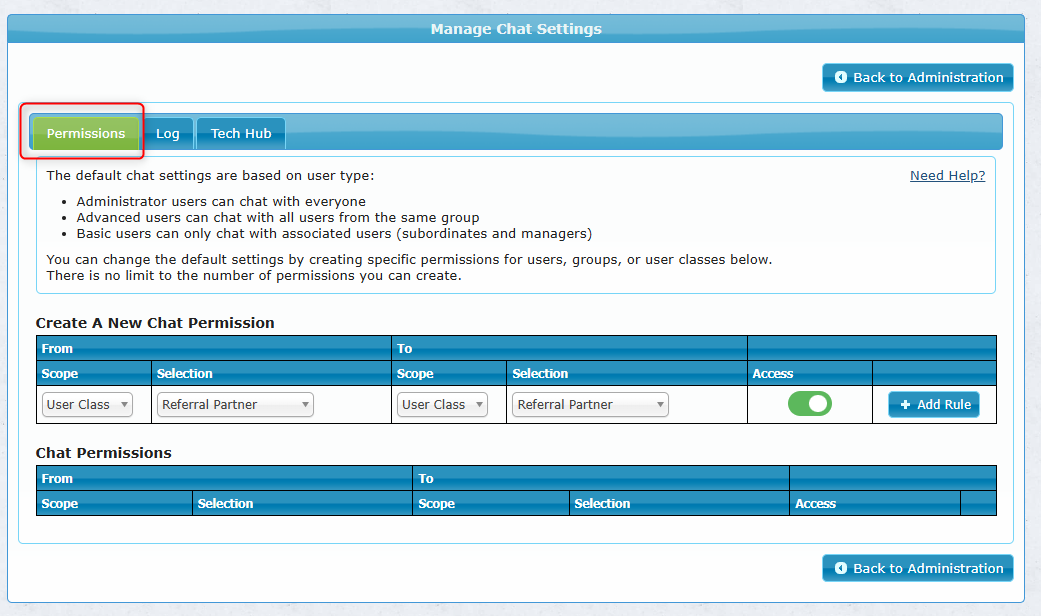The image size is (1041, 616).
Task: Click the Access column header in the Chat Permissions table
Action: pos(815,504)
